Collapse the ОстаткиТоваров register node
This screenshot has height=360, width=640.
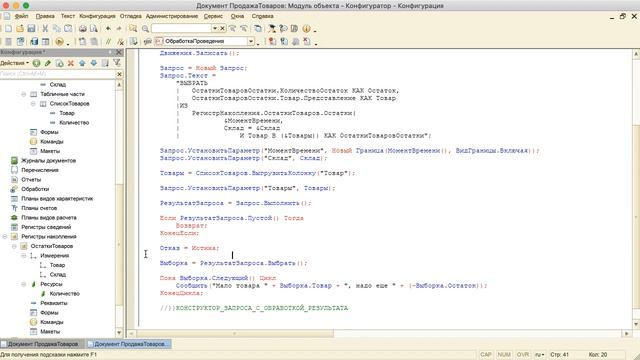pos(14,246)
